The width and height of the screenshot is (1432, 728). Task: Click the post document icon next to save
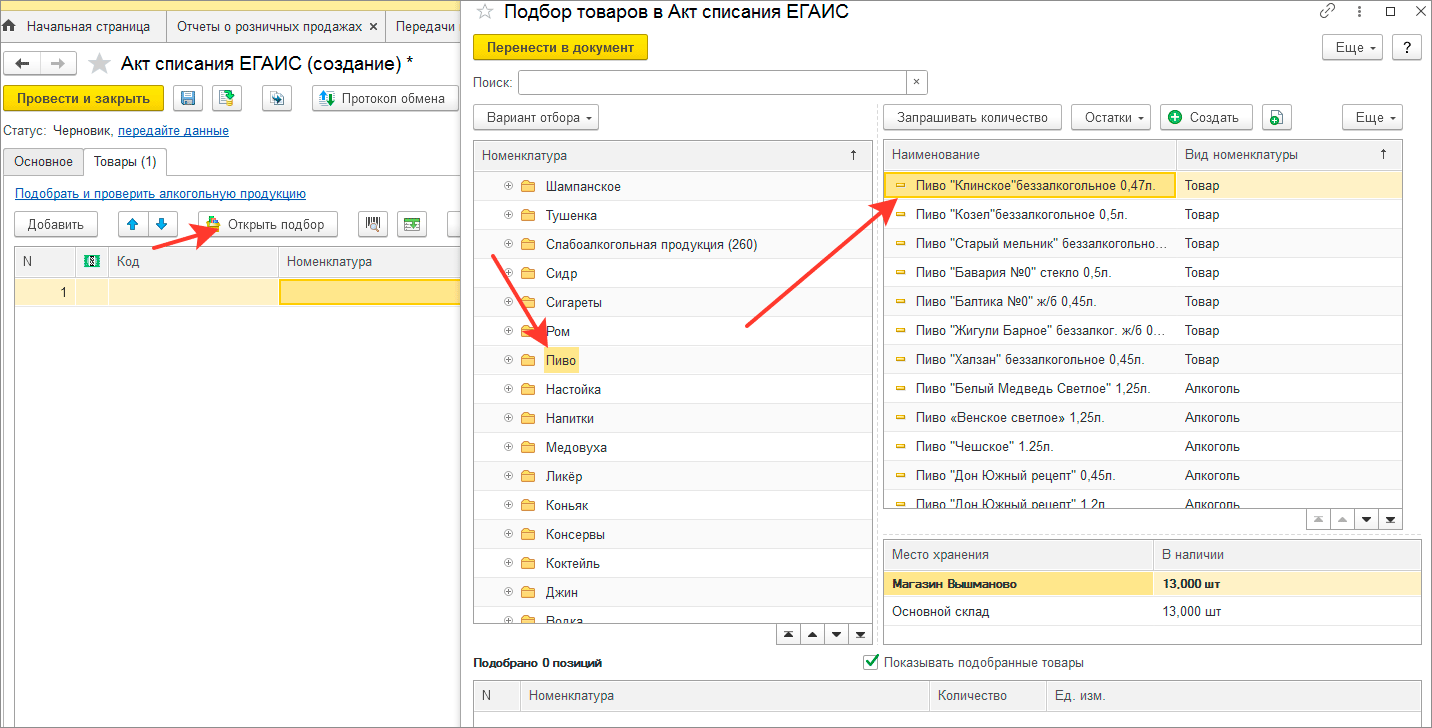[227, 98]
